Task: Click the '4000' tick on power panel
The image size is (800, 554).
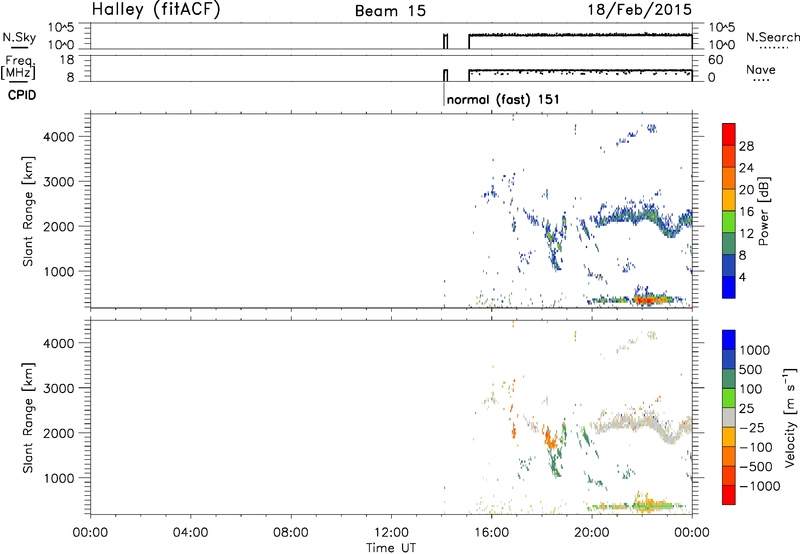Action: pyautogui.click(x=58, y=137)
